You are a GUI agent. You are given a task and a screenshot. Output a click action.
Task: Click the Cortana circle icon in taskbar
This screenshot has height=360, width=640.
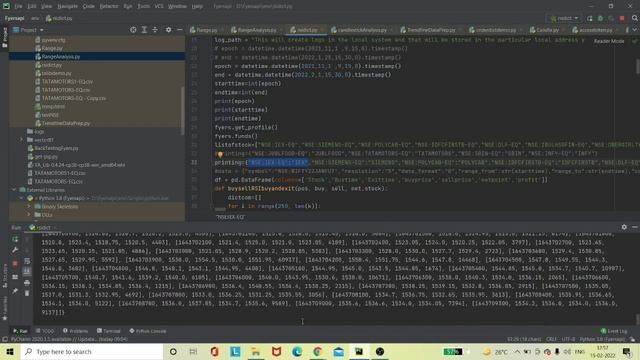[173, 351]
